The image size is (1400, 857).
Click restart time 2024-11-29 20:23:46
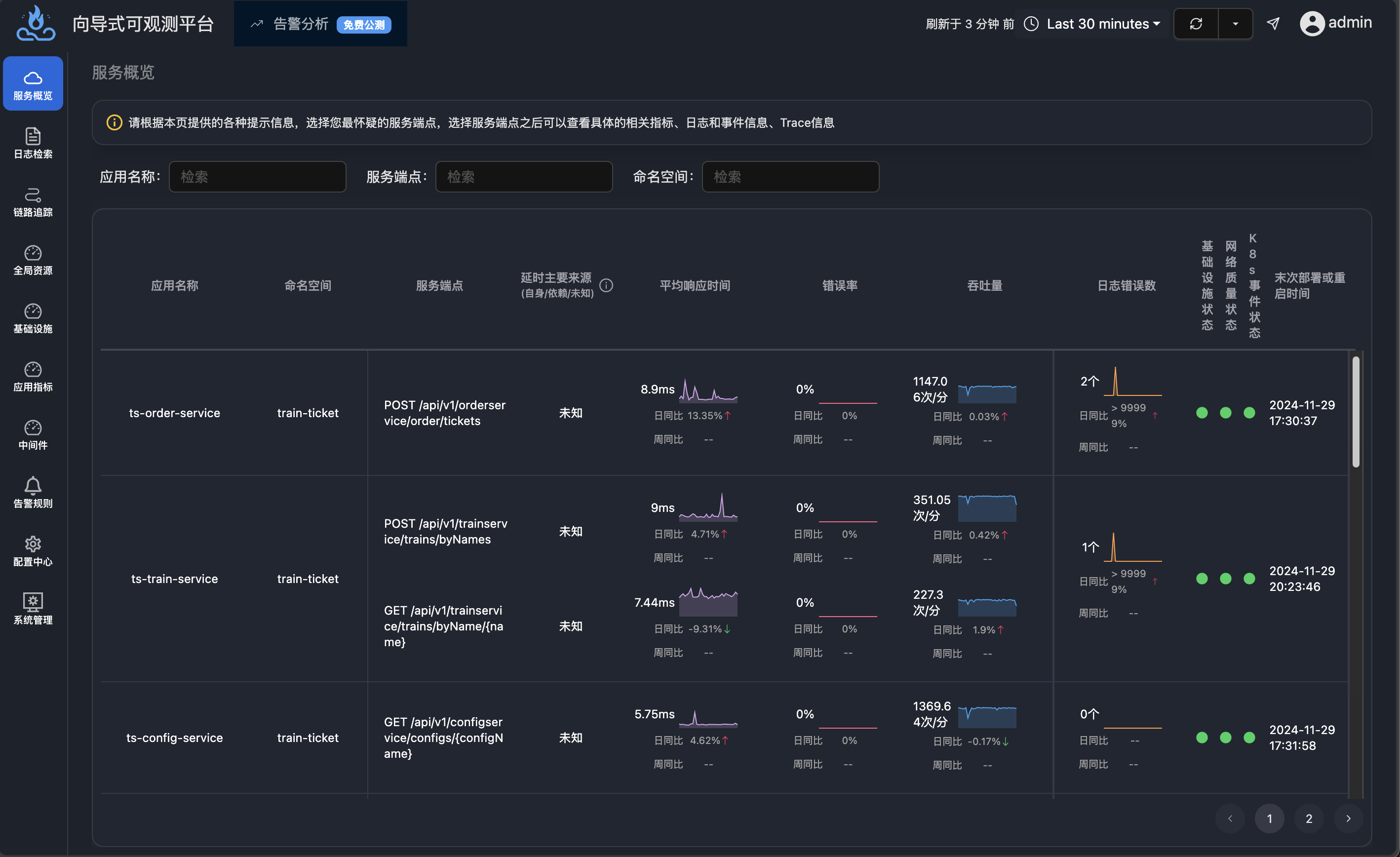pyautogui.click(x=1302, y=579)
